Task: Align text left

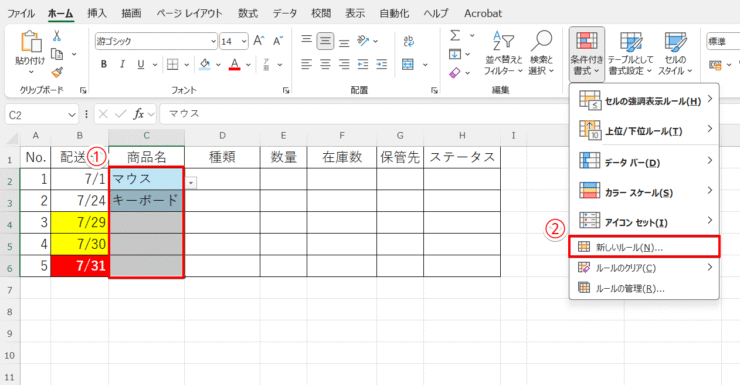Action: click(x=307, y=64)
